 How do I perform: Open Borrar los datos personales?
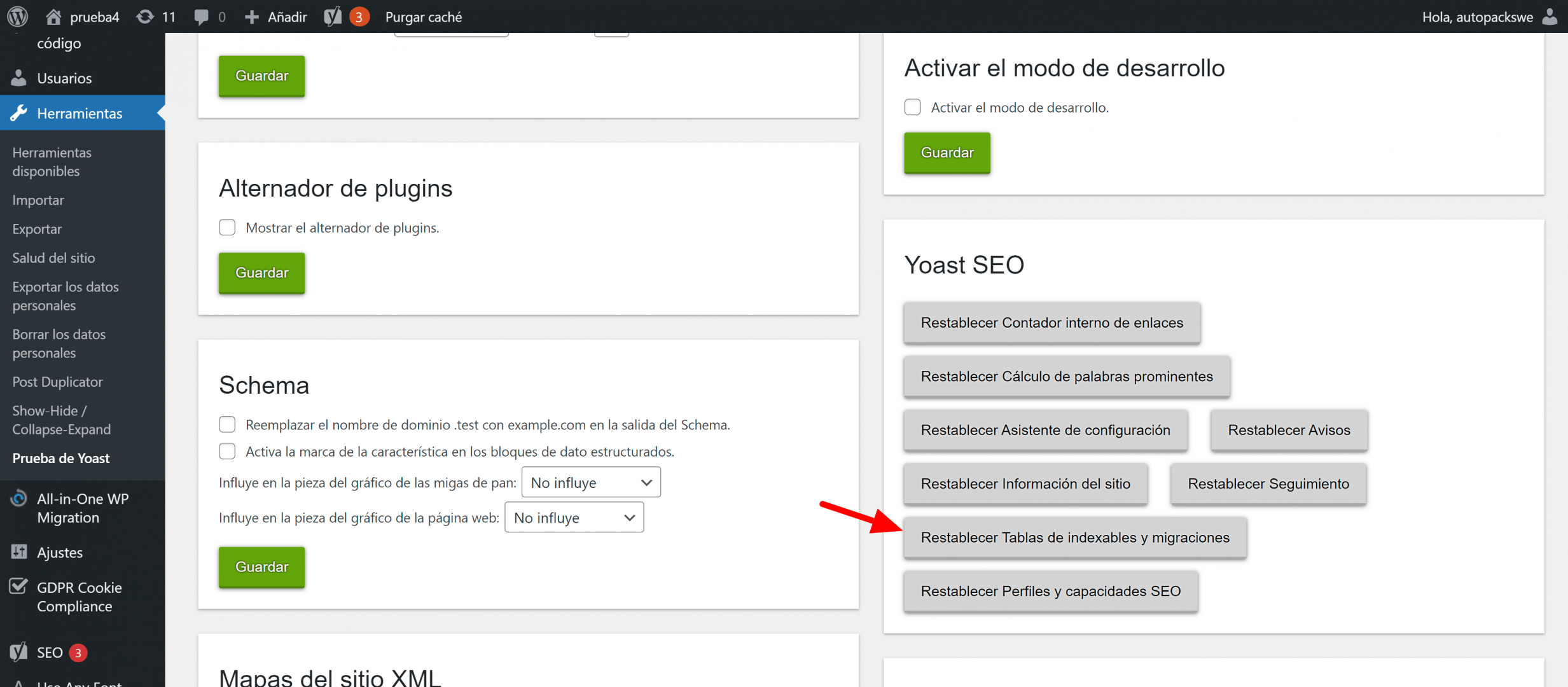[x=59, y=343]
